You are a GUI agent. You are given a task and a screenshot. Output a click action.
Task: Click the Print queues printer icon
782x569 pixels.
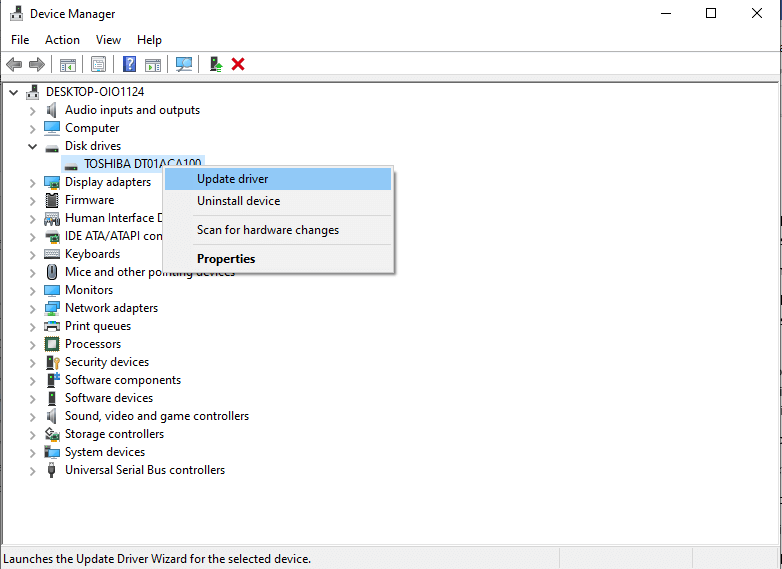tap(52, 326)
